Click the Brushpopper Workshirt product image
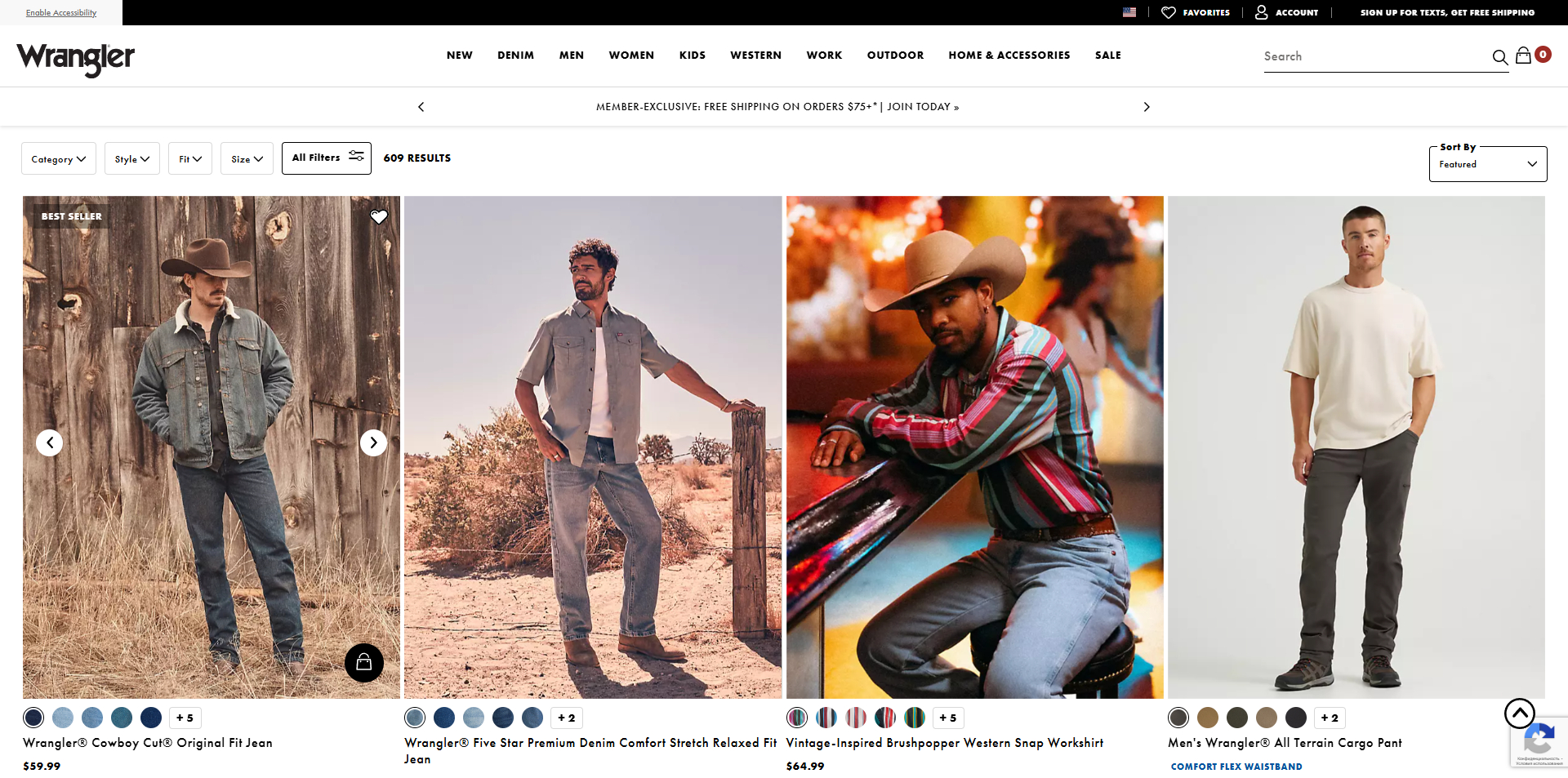 (975, 447)
